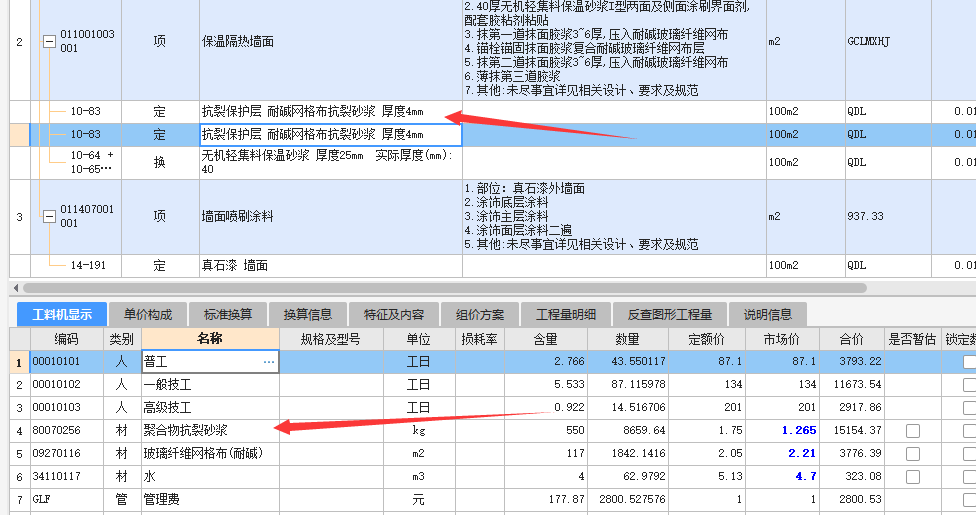Select 墙面喷刷涂料 item name cell
This screenshot has width=976, height=515.
point(331,217)
